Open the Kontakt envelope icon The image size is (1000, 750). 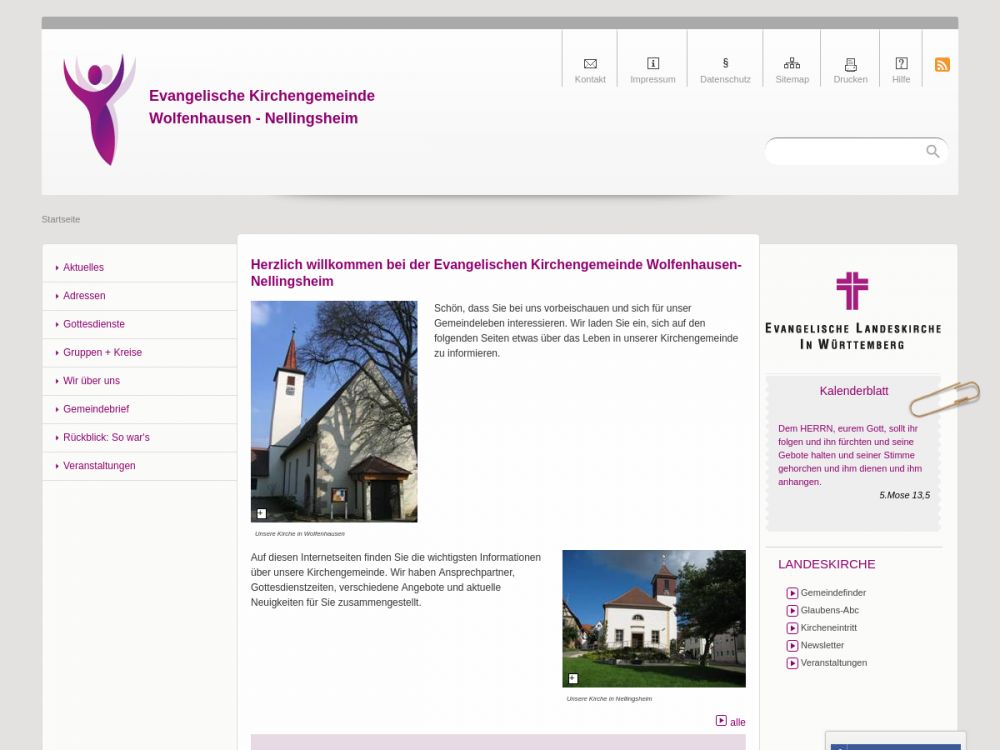tap(590, 64)
